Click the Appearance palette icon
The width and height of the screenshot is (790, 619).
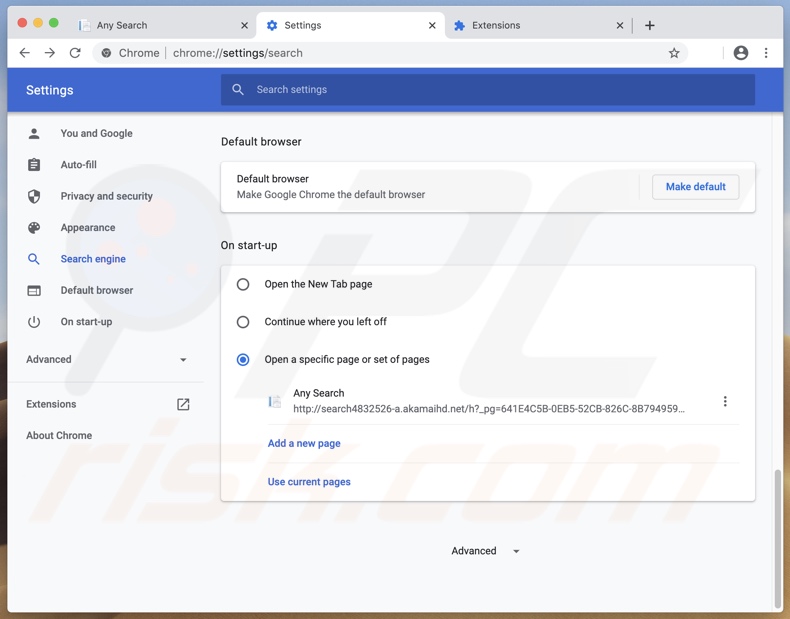point(34,228)
